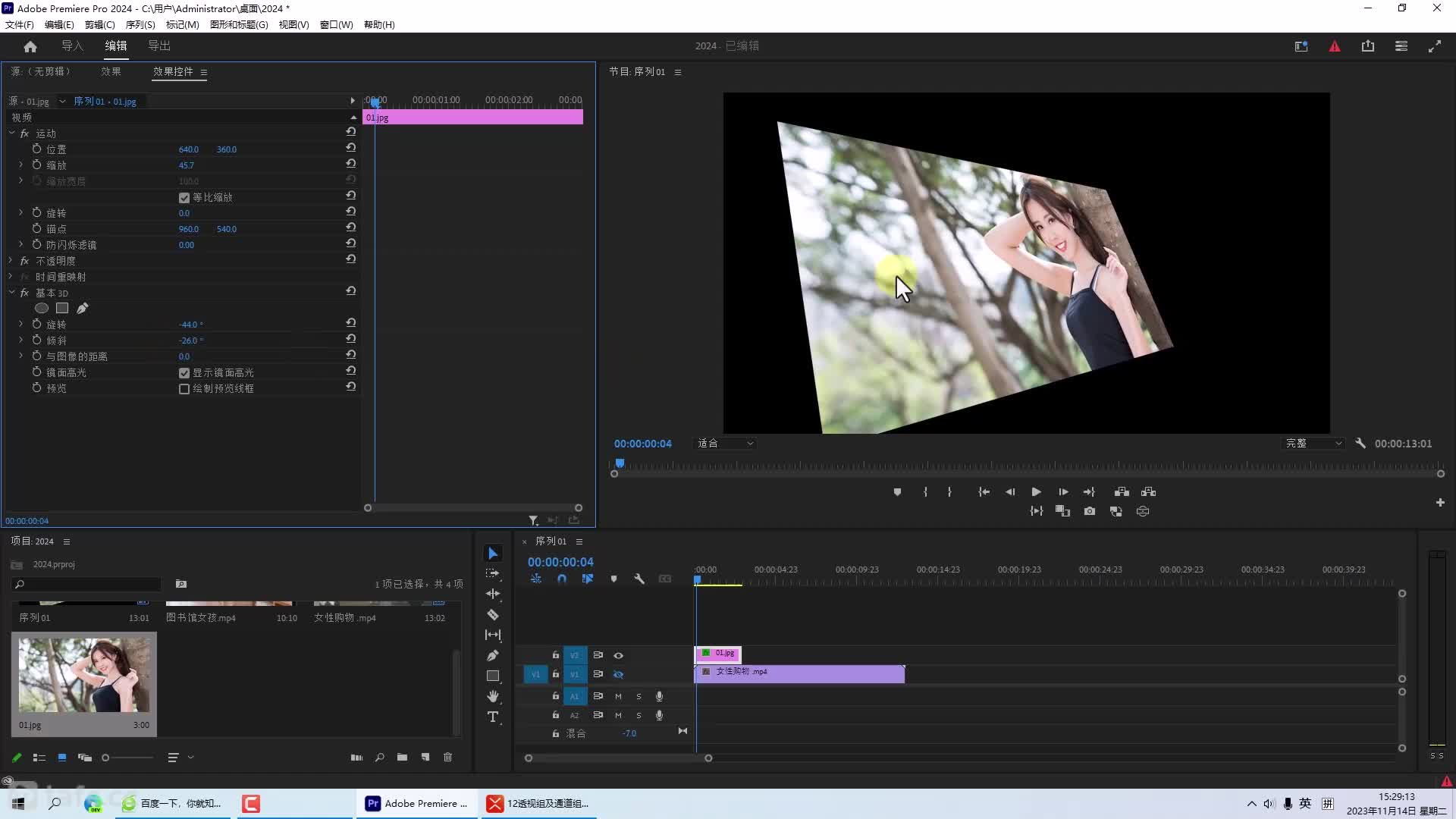Screen dimensions: 1456x819
Task: Open the workspaces menu icon
Action: (1401, 46)
